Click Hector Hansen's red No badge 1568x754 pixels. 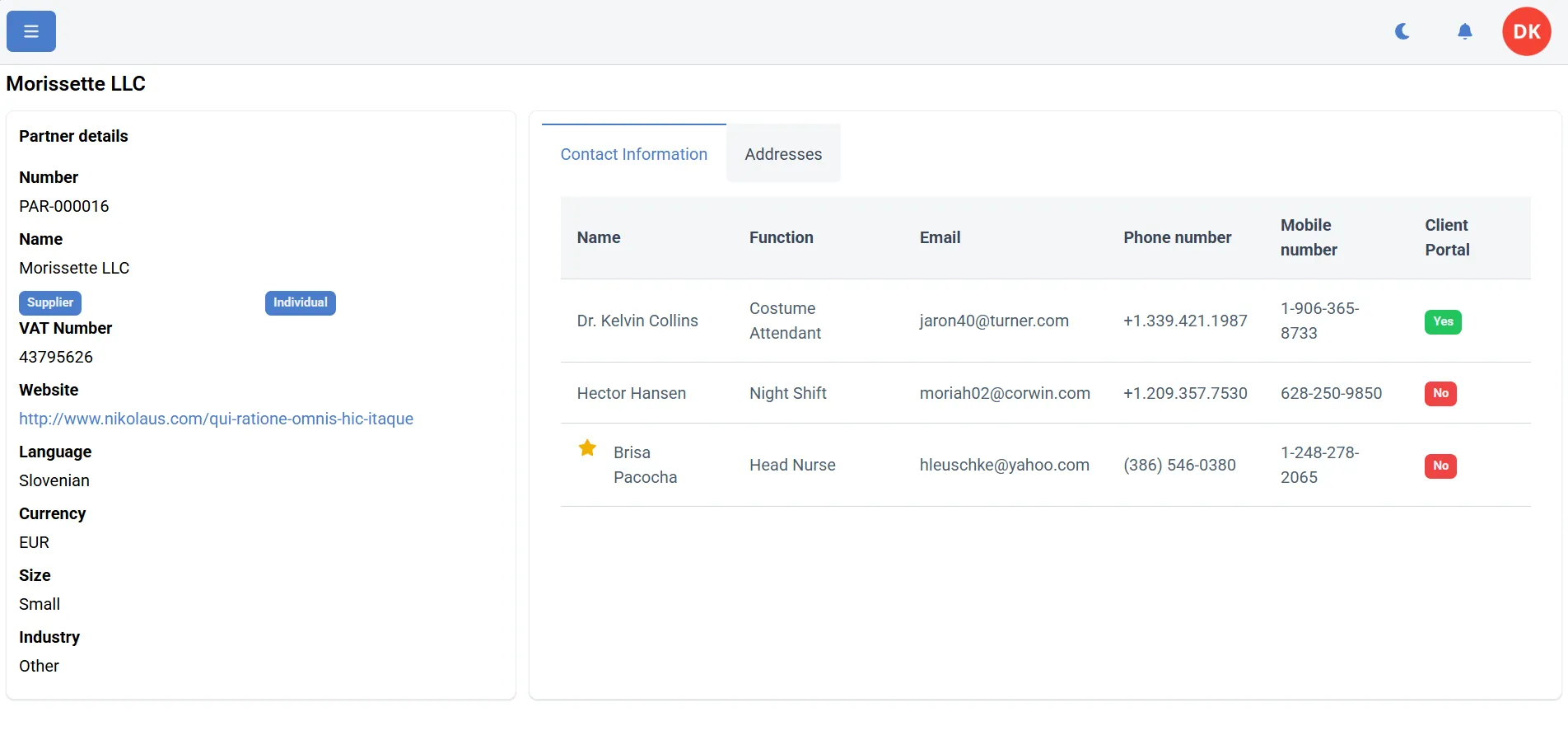pyautogui.click(x=1440, y=393)
